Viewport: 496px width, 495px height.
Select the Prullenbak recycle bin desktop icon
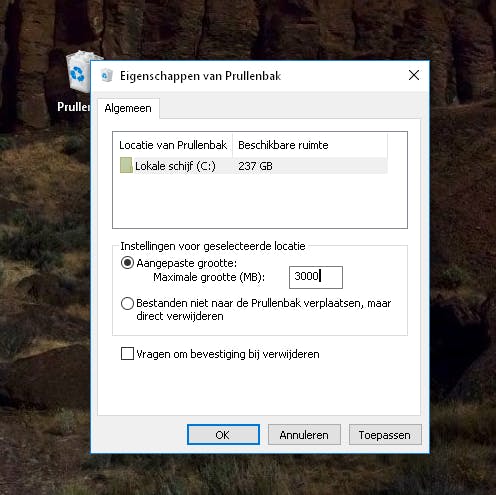79,71
